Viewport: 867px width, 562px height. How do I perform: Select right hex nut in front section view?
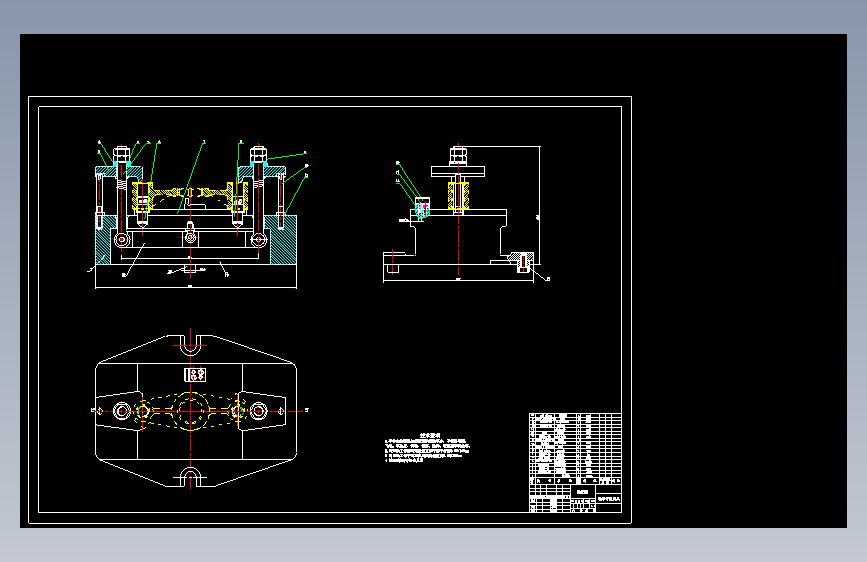[258, 154]
